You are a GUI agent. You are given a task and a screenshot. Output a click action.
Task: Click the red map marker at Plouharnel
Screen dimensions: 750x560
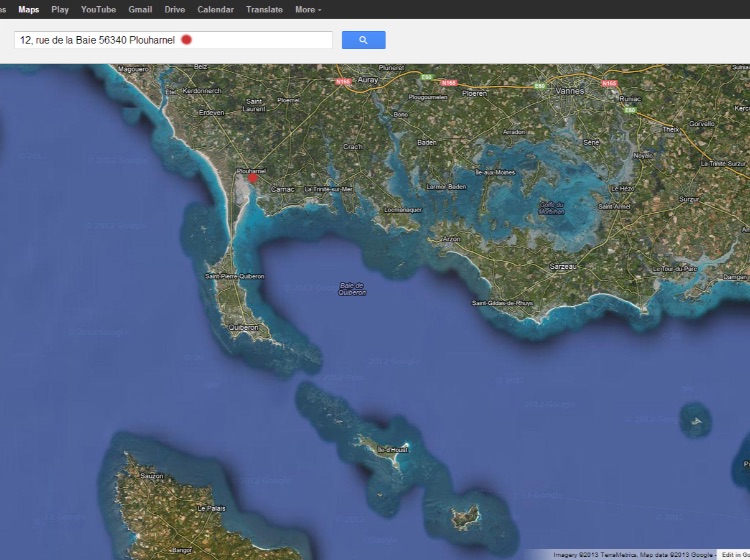[253, 178]
